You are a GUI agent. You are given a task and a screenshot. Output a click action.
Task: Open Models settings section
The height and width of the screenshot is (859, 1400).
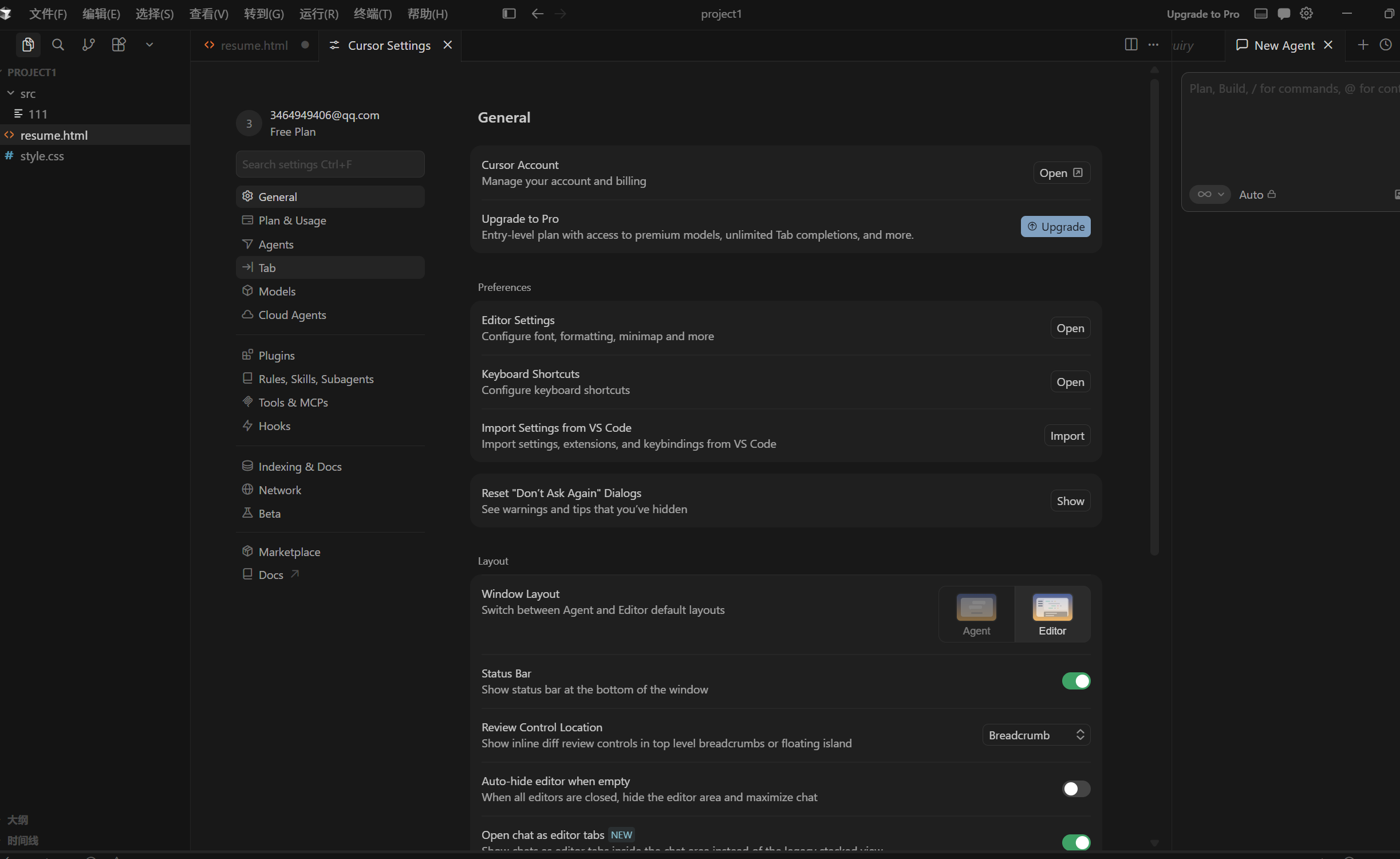[x=330, y=291]
